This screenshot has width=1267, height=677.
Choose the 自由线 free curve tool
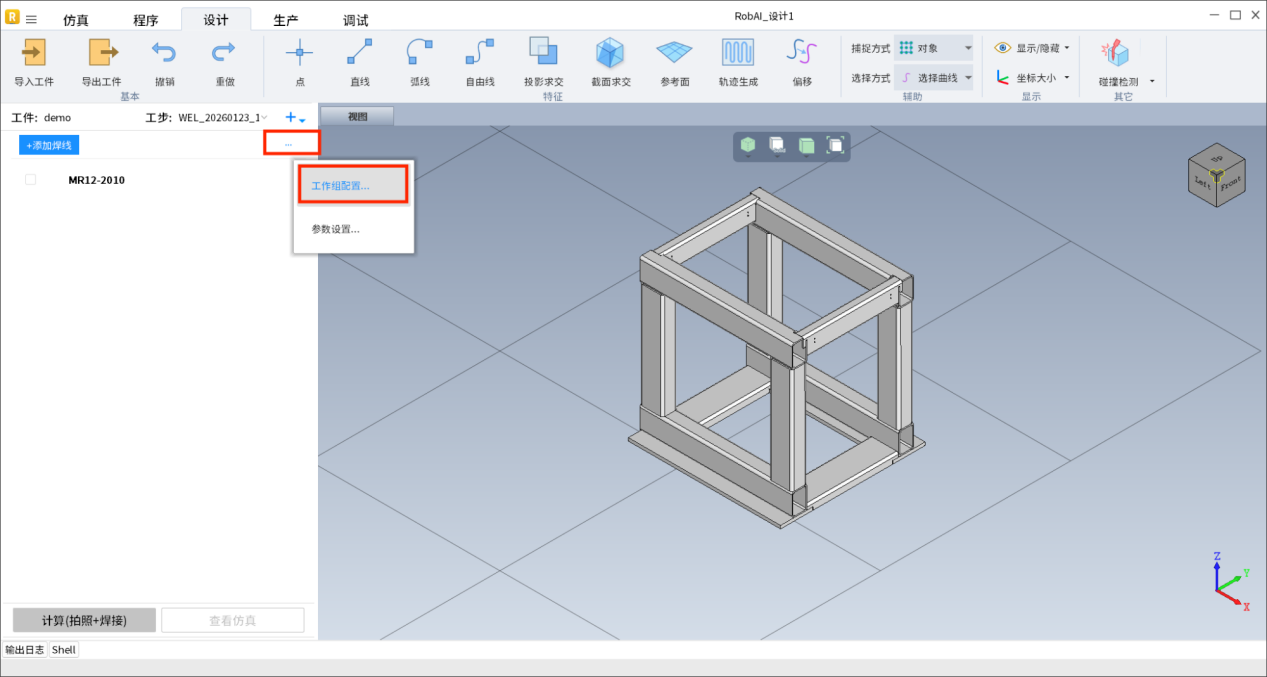click(x=480, y=54)
